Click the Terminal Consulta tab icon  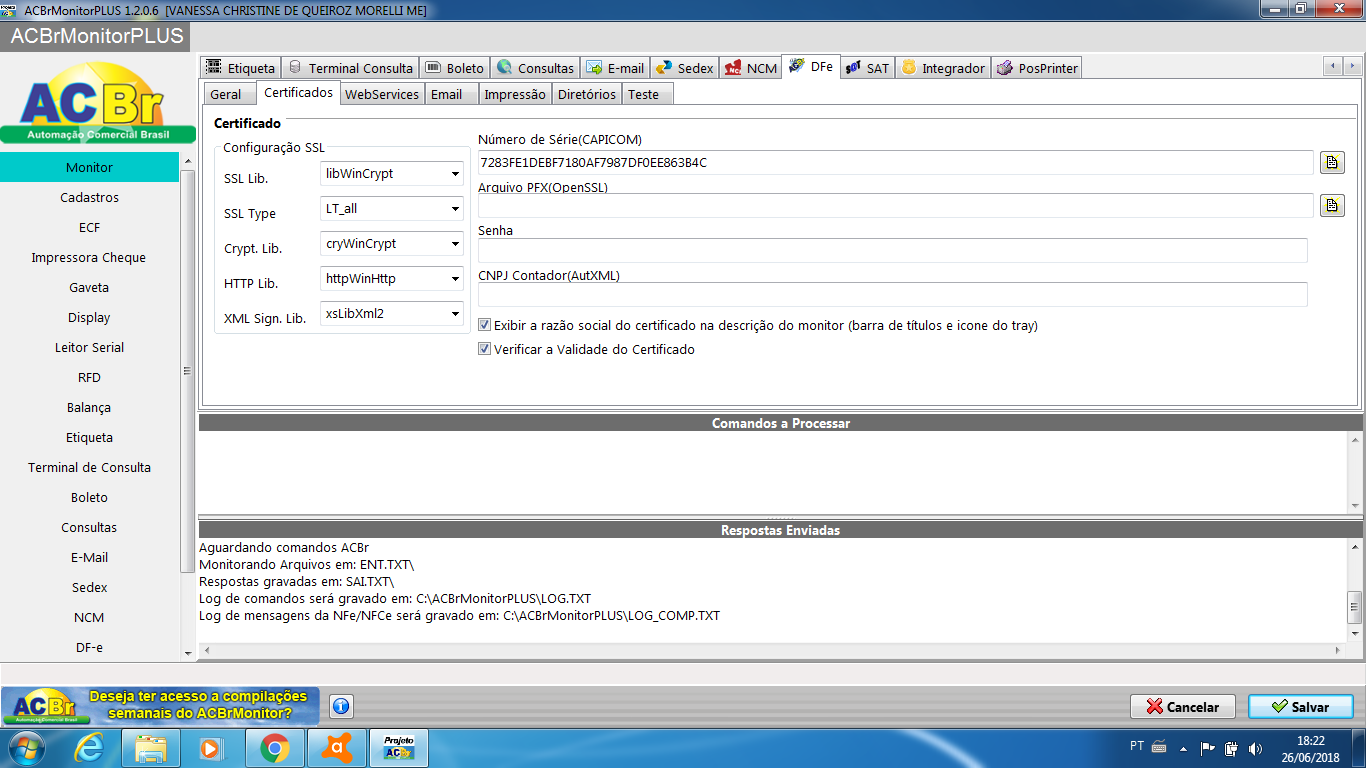pos(295,67)
